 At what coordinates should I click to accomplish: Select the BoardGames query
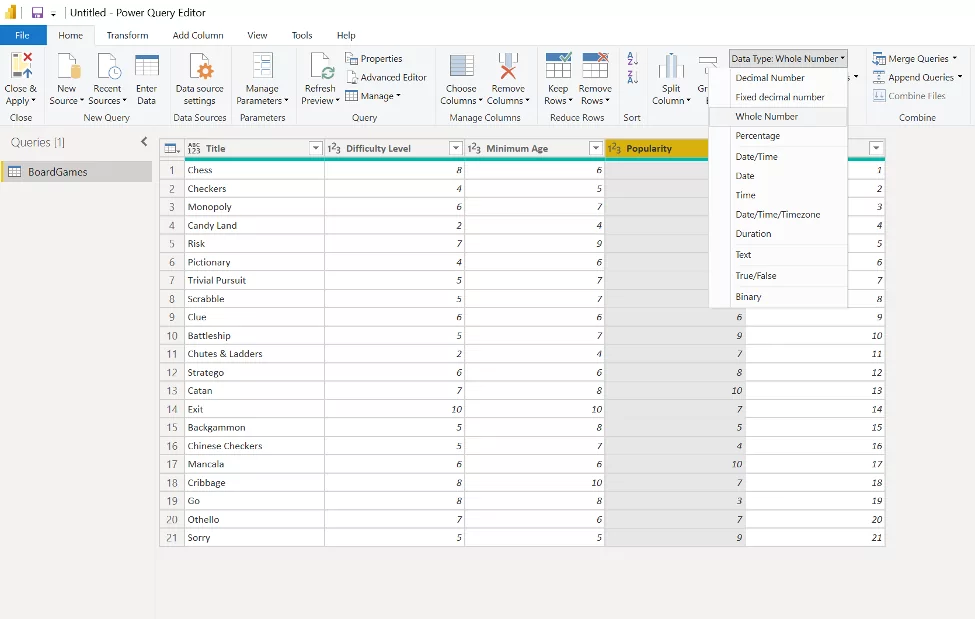tap(77, 172)
